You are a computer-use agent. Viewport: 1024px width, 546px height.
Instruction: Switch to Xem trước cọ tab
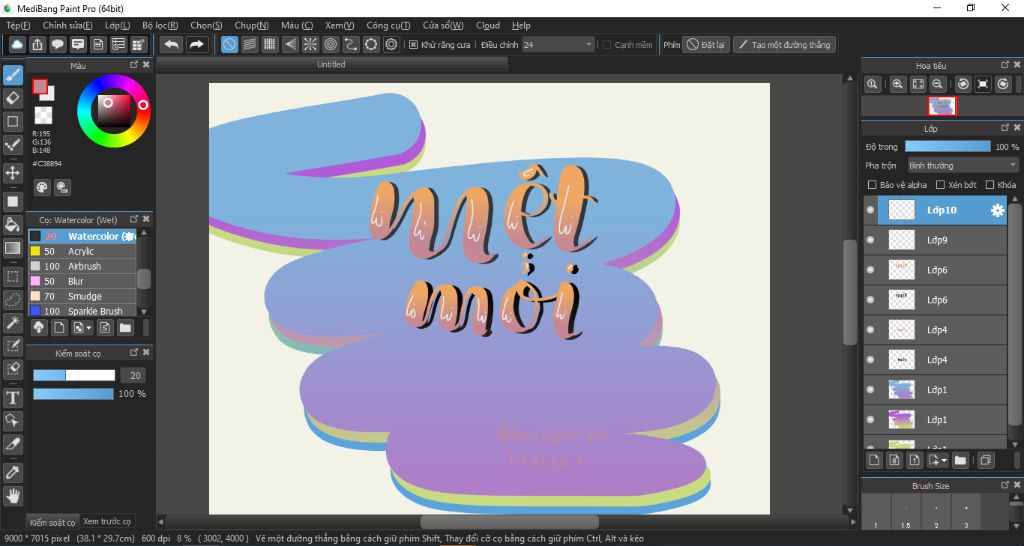(x=107, y=521)
